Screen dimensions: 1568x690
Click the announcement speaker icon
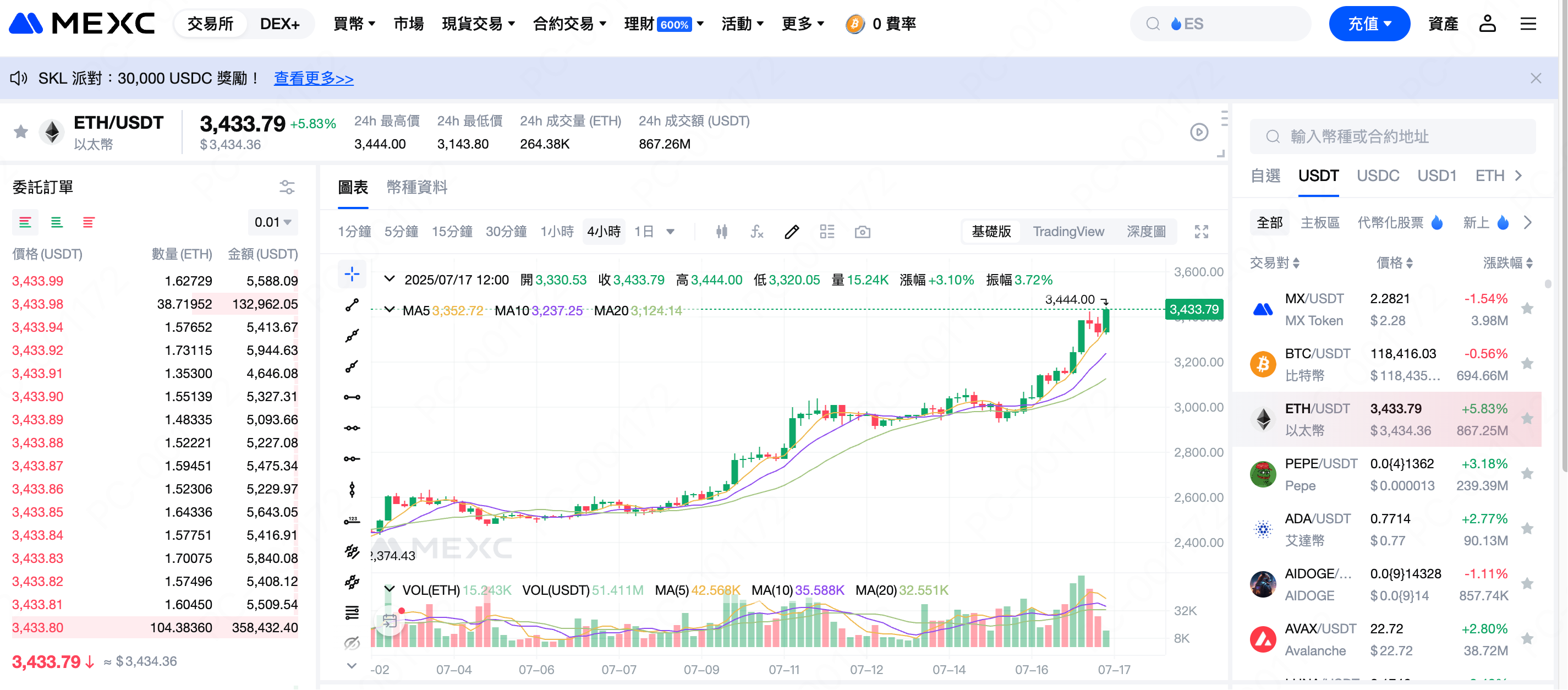(x=19, y=78)
